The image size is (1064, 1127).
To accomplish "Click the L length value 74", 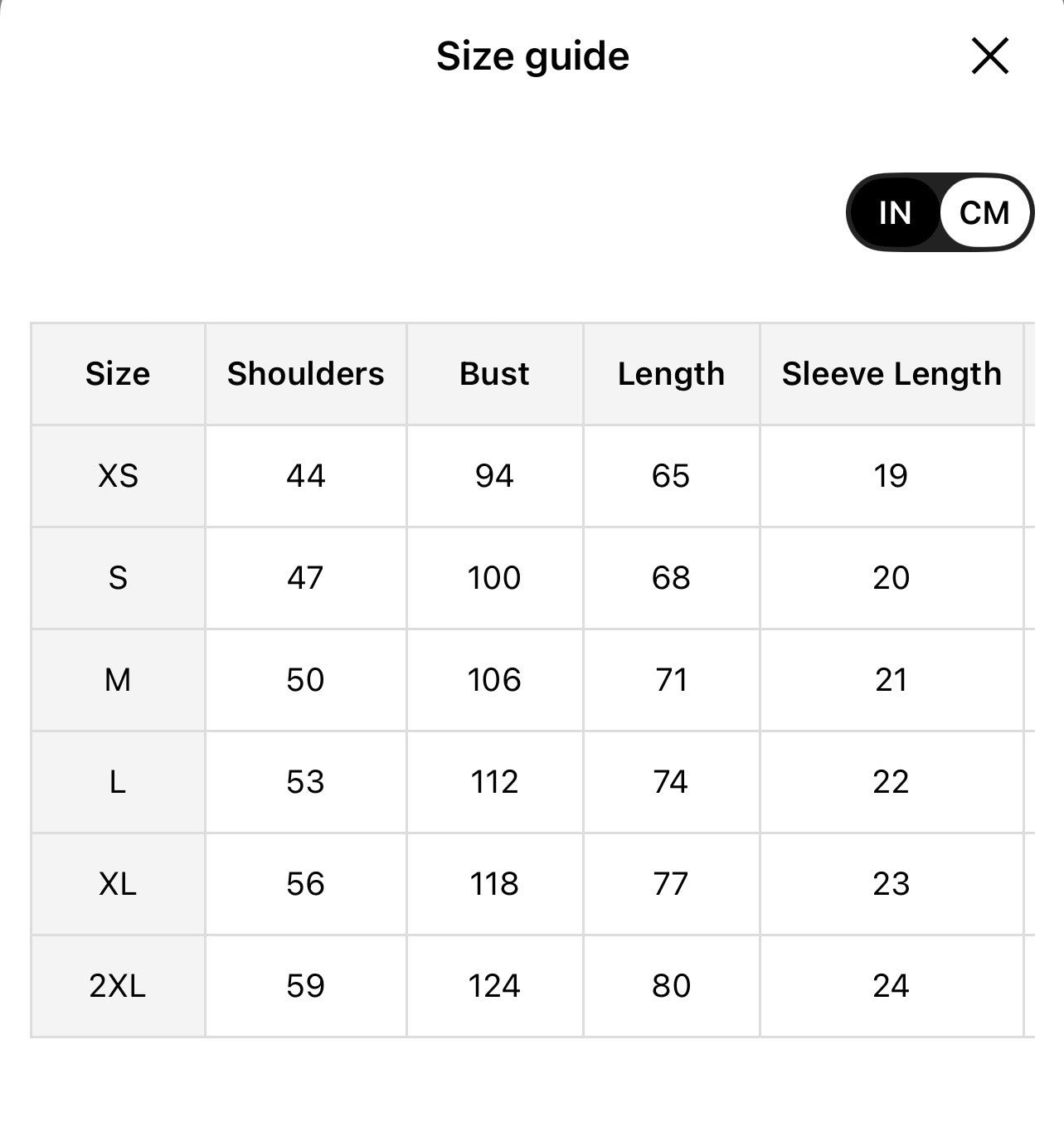I will click(671, 782).
